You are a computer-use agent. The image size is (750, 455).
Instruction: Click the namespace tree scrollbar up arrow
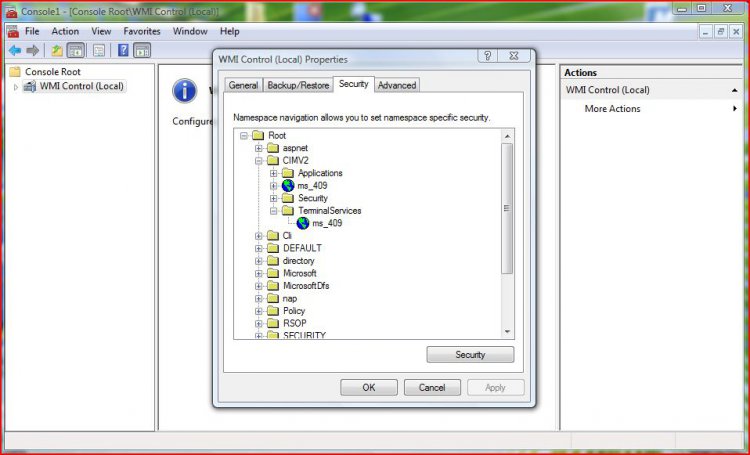(x=507, y=136)
